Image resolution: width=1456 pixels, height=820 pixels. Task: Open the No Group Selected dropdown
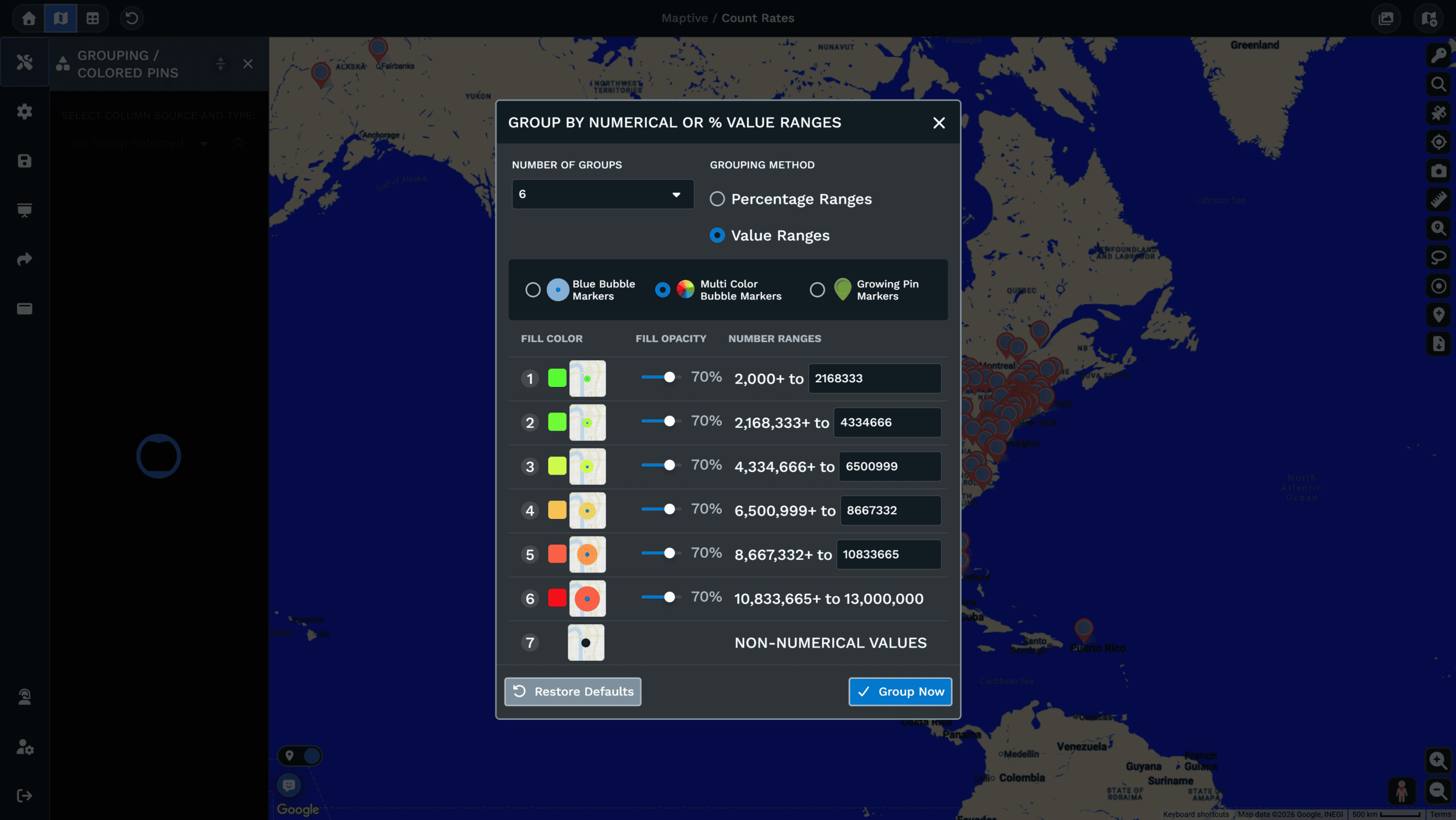139,143
